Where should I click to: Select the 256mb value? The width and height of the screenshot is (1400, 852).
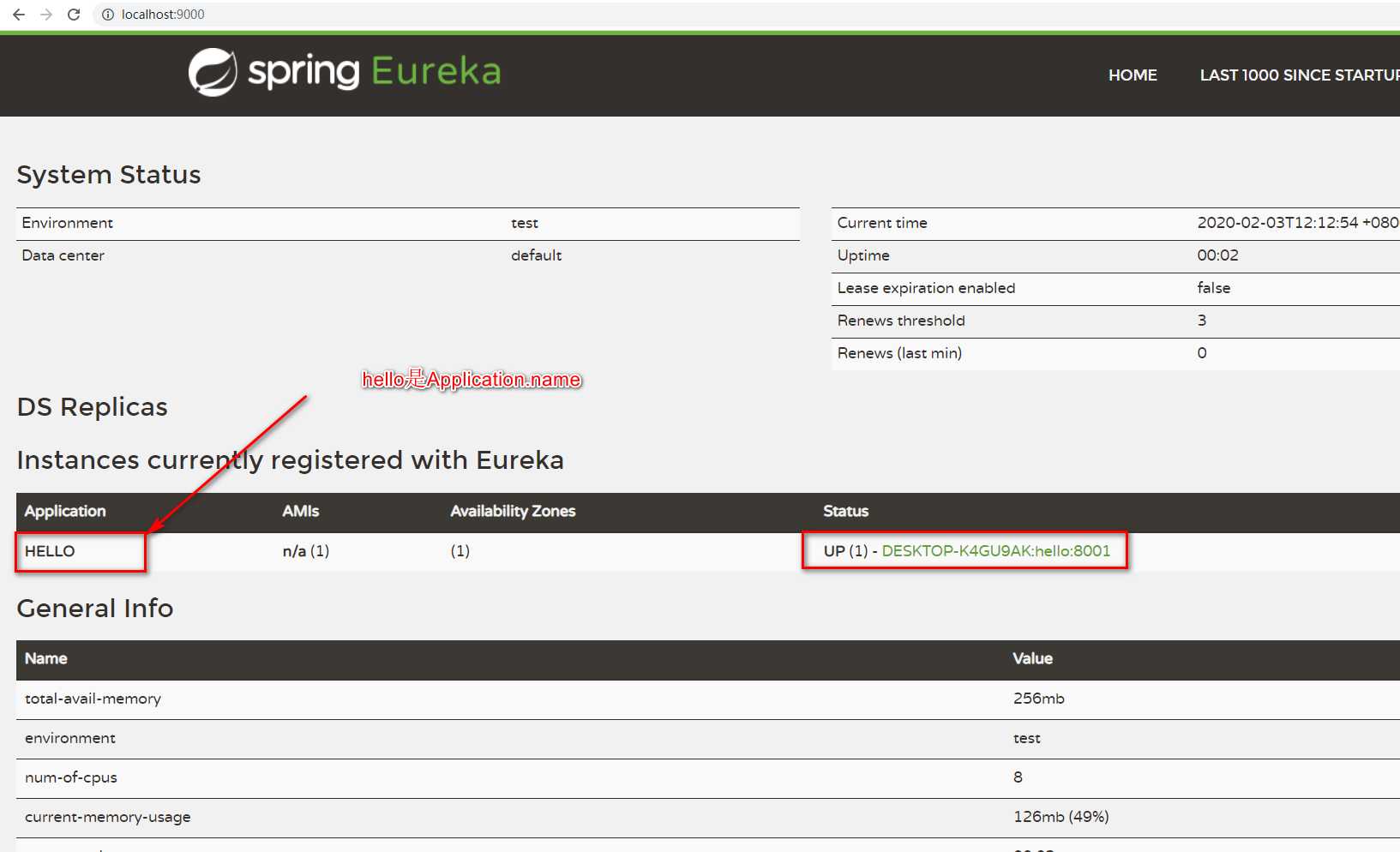coord(1039,699)
